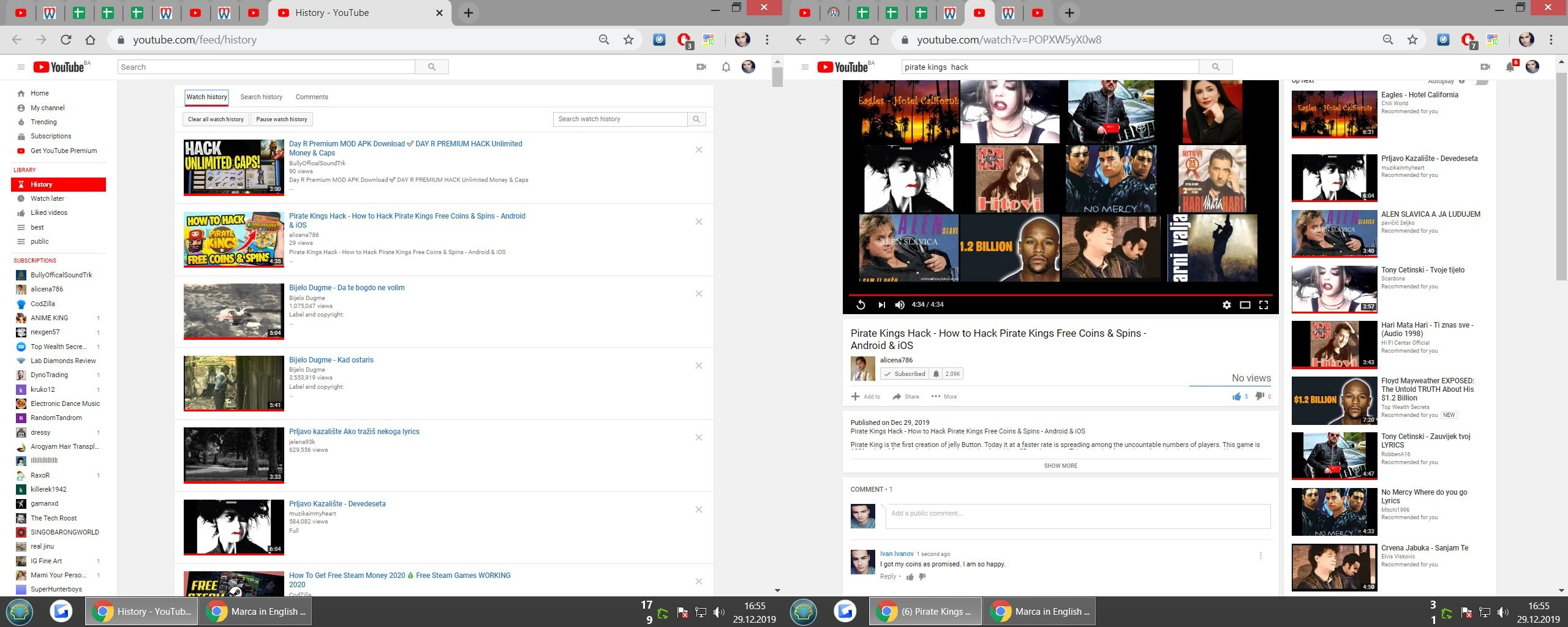Image resolution: width=1568 pixels, height=627 pixels.
Task: Remove Pirate Kings Hack video from history
Action: (699, 222)
